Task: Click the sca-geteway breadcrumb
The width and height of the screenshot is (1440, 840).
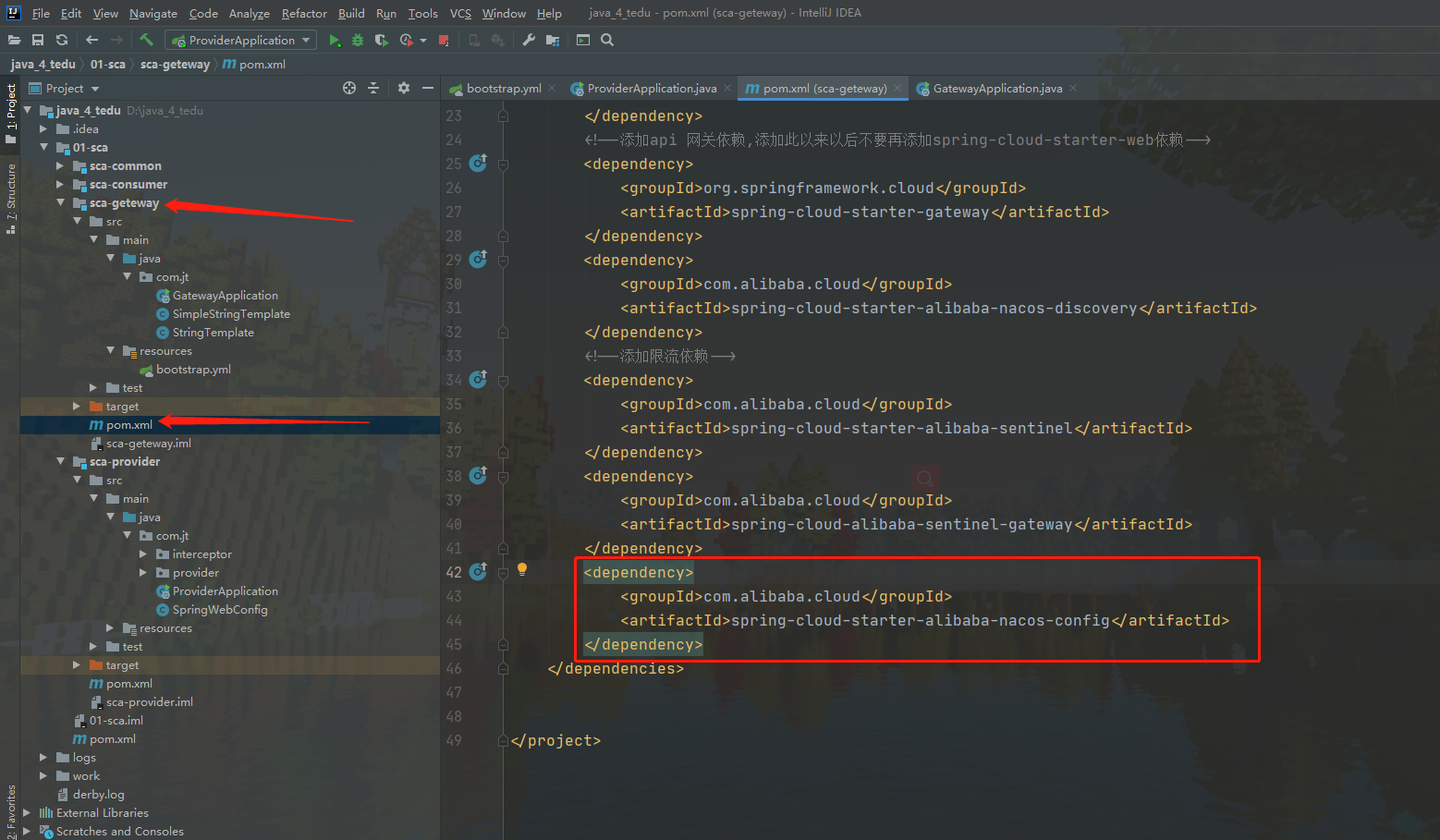Action: [175, 64]
